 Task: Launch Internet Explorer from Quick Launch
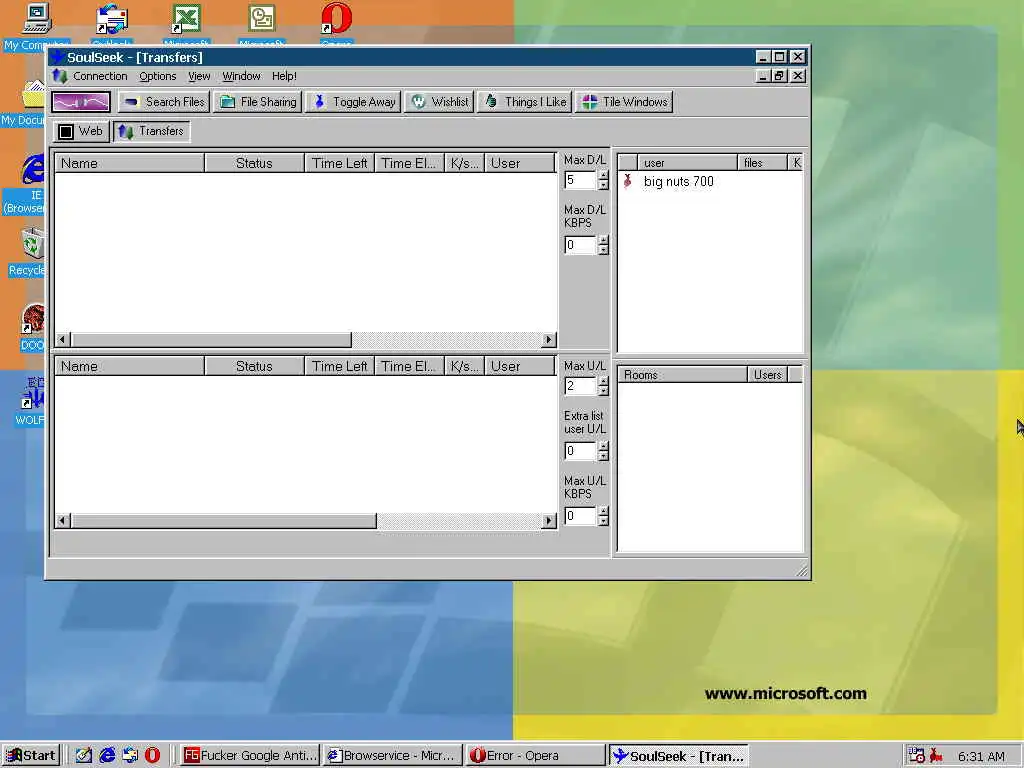pos(107,756)
